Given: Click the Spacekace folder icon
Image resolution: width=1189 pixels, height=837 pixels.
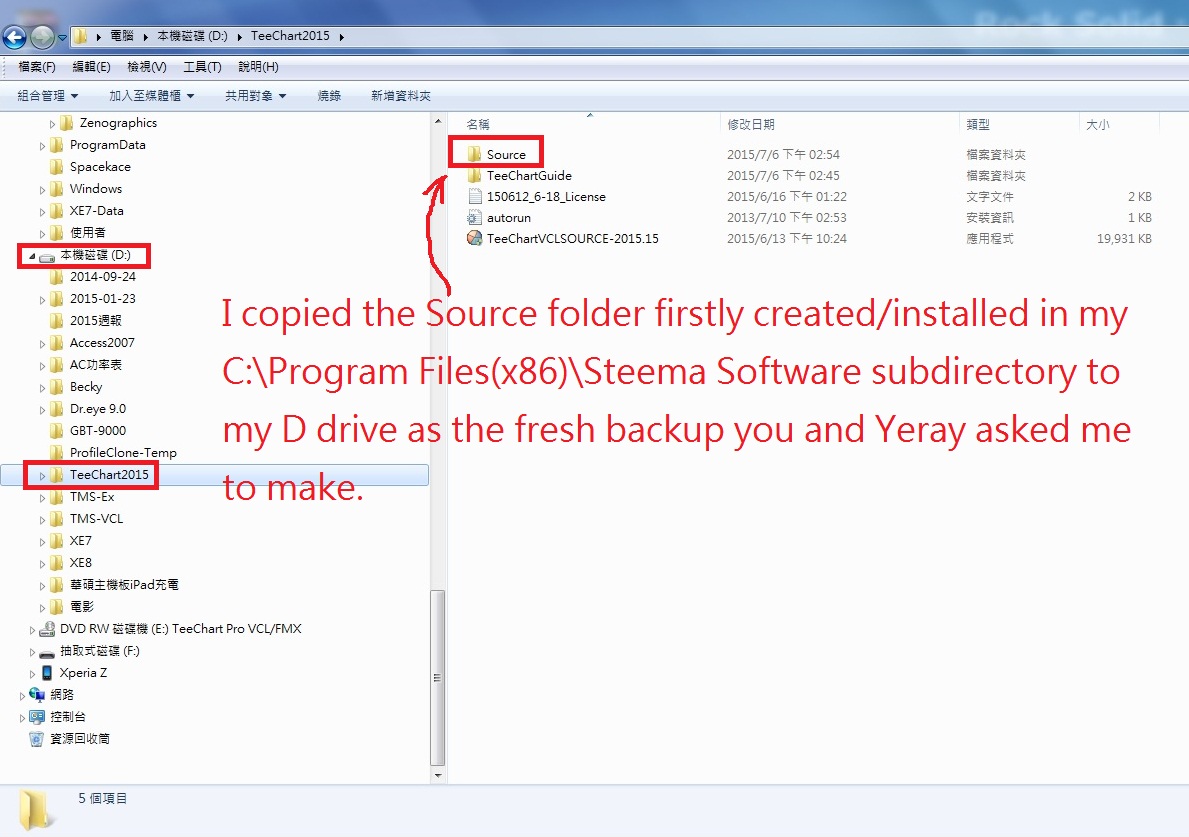Looking at the screenshot, I should click(57, 167).
